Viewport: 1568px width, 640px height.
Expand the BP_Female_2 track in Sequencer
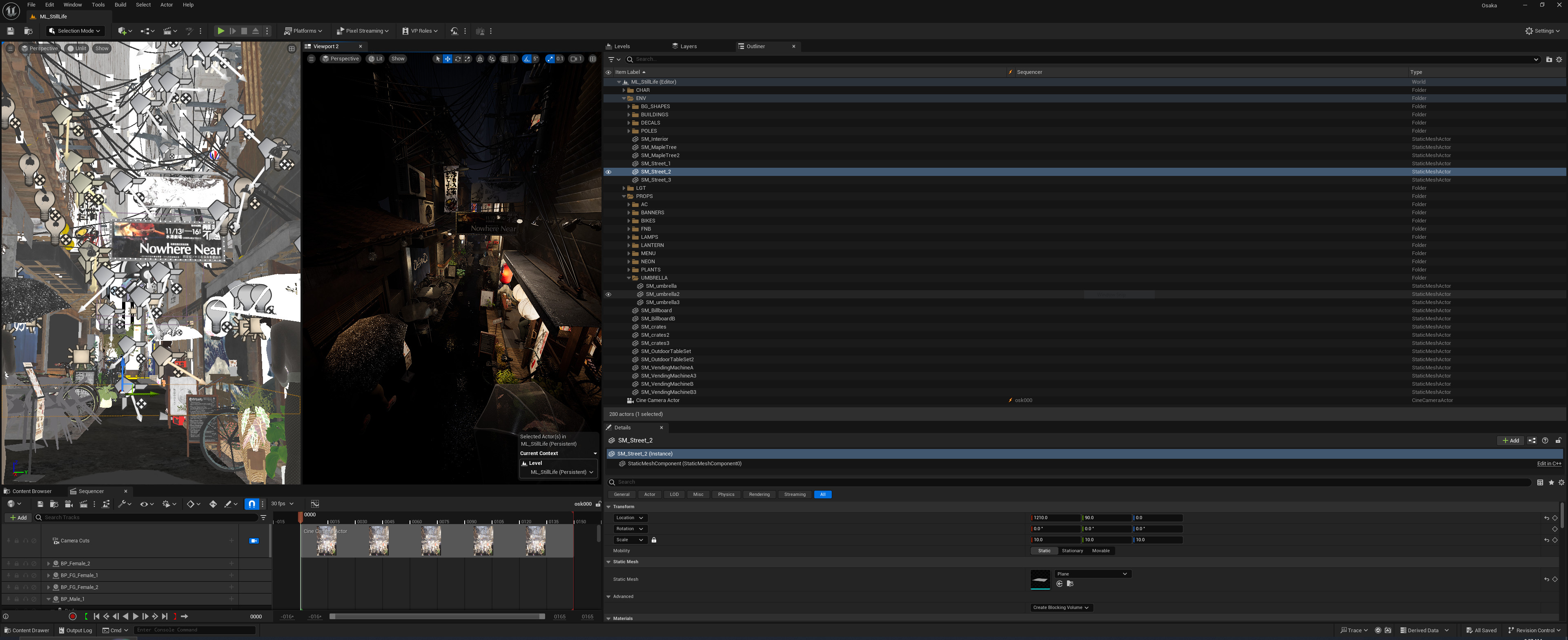pos(48,564)
